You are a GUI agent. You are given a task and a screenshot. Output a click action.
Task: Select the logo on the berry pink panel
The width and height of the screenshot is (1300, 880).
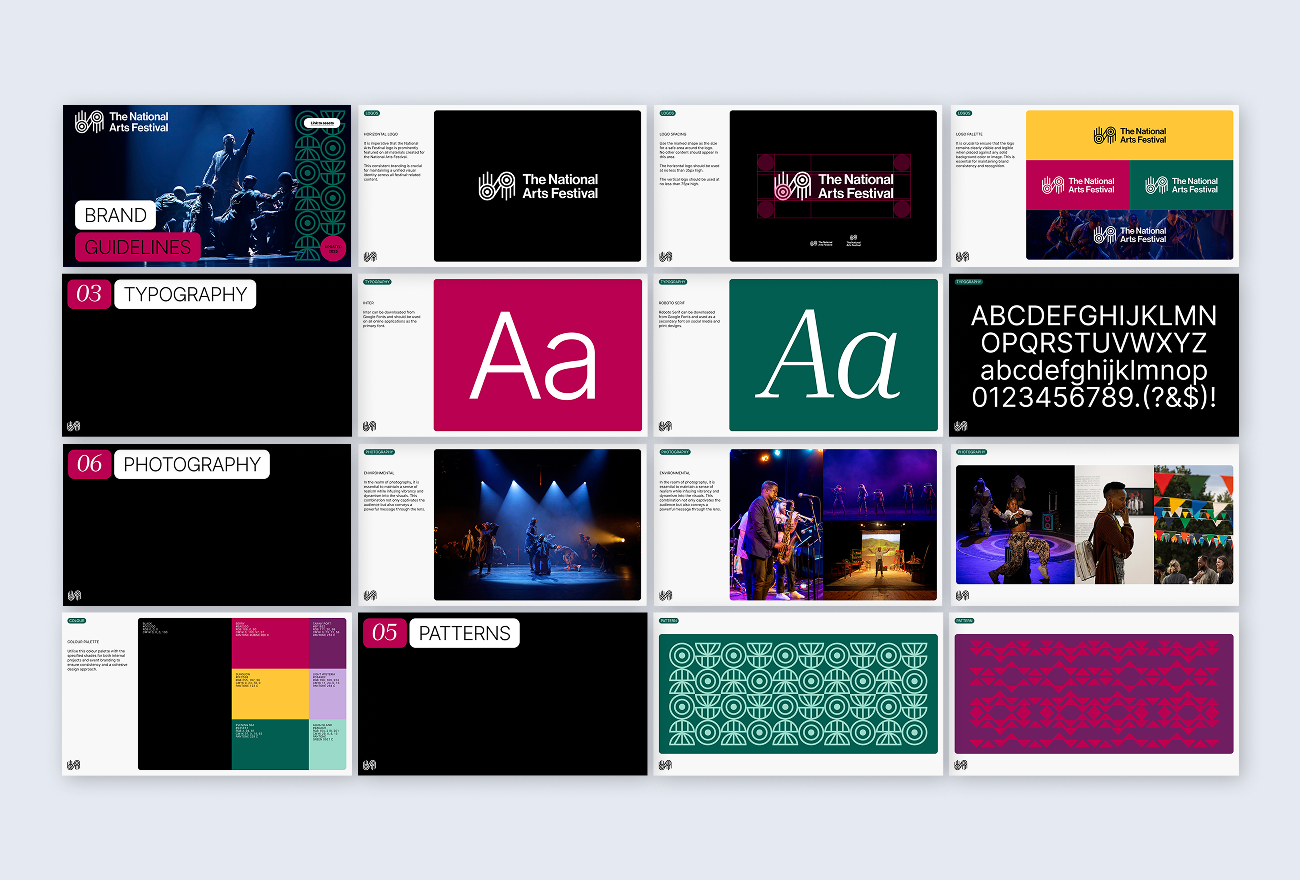pyautogui.click(x=1078, y=186)
